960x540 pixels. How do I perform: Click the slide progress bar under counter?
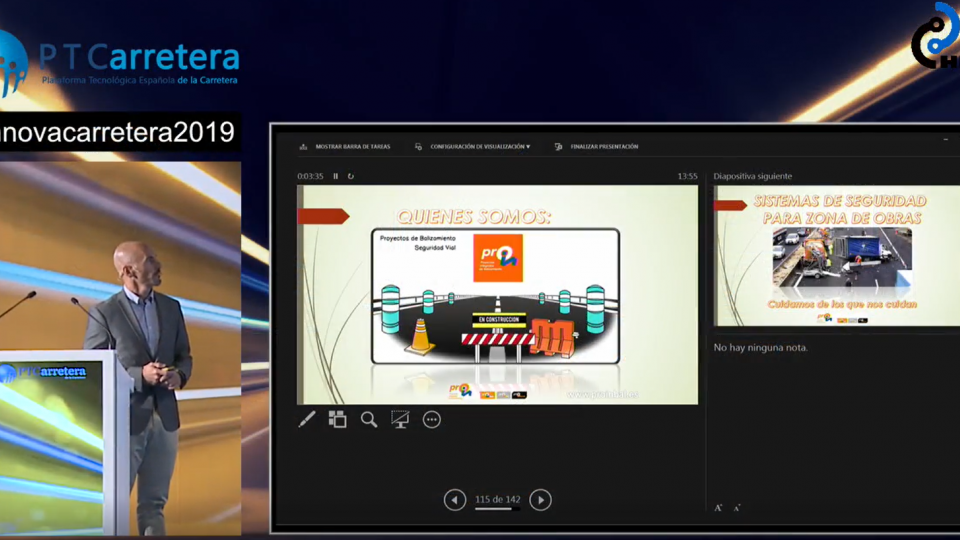pos(498,509)
